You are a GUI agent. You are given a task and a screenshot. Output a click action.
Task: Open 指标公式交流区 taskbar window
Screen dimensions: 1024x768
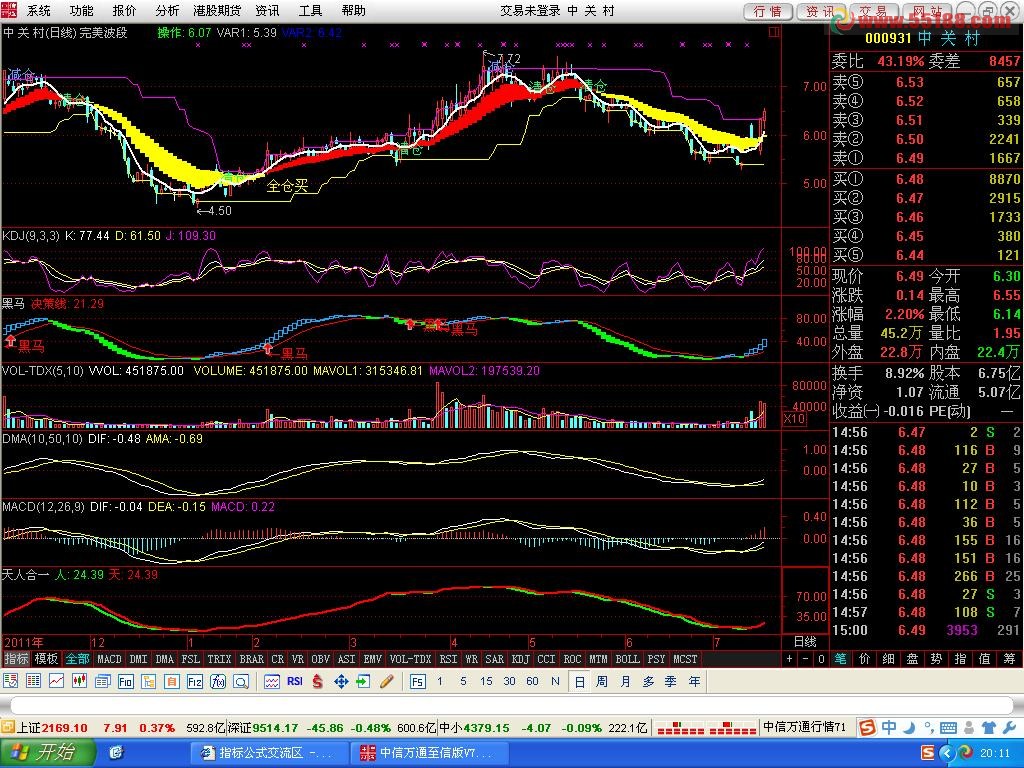268,753
